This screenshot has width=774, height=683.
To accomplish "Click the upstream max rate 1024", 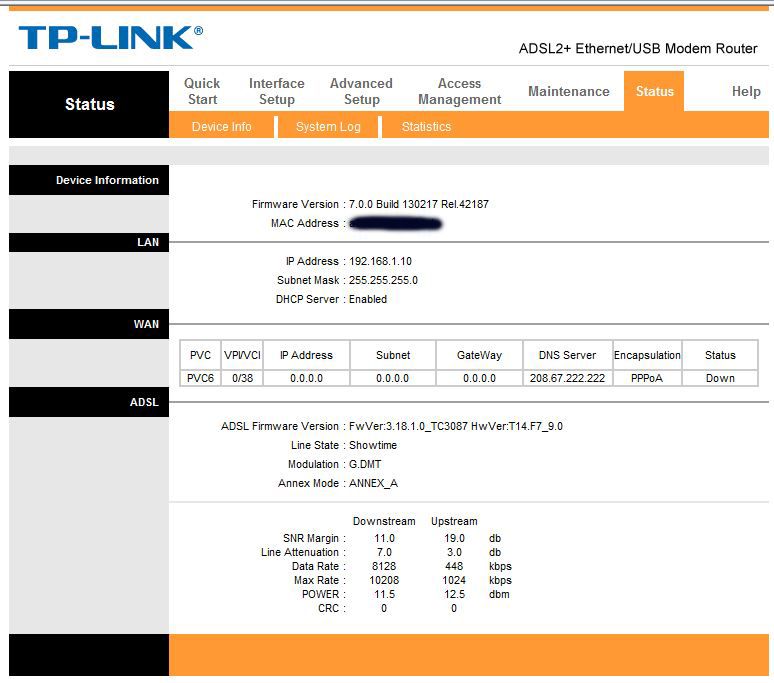I will coord(454,580).
